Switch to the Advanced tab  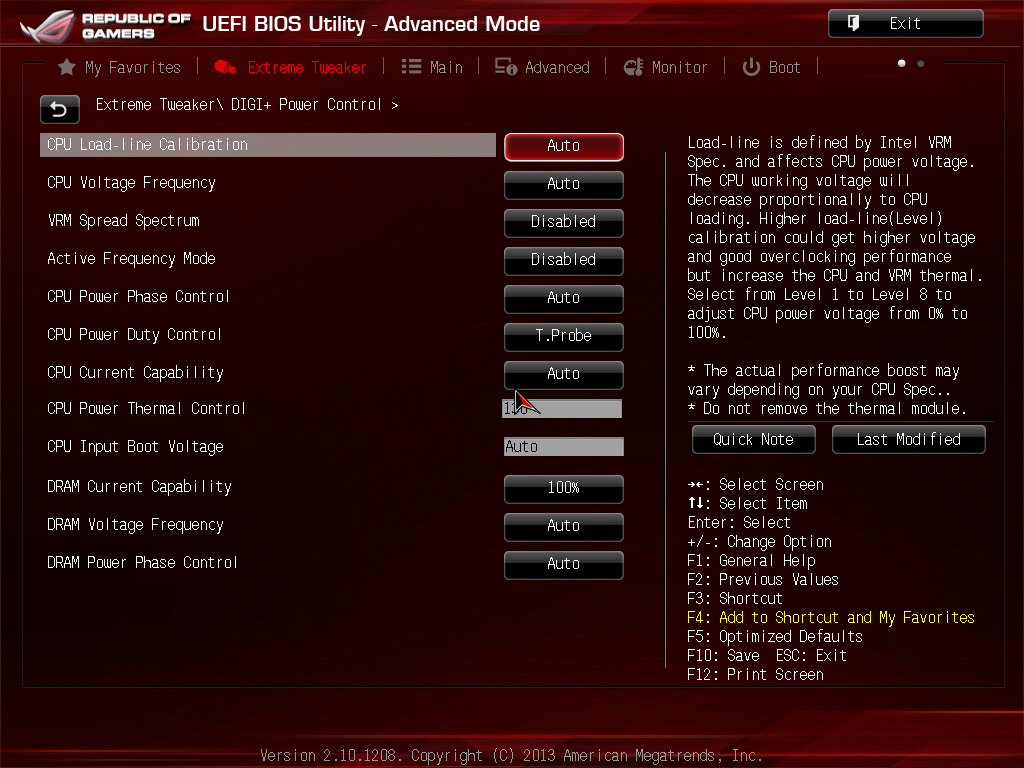542,67
